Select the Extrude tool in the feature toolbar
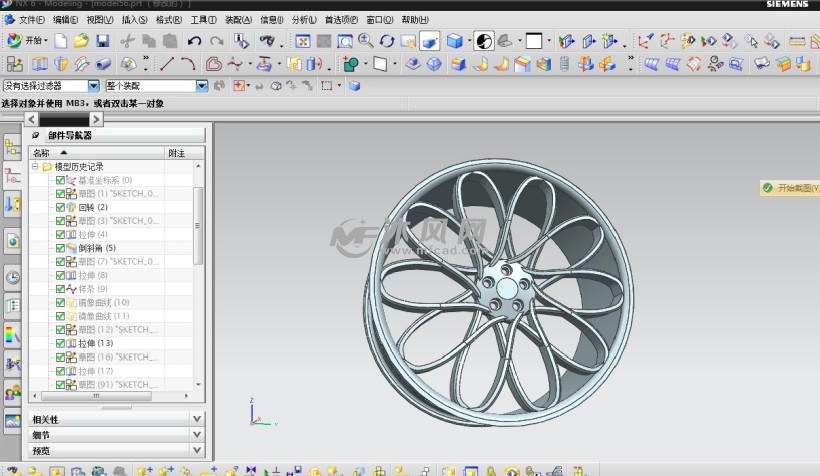820x476 pixels. click(40, 64)
